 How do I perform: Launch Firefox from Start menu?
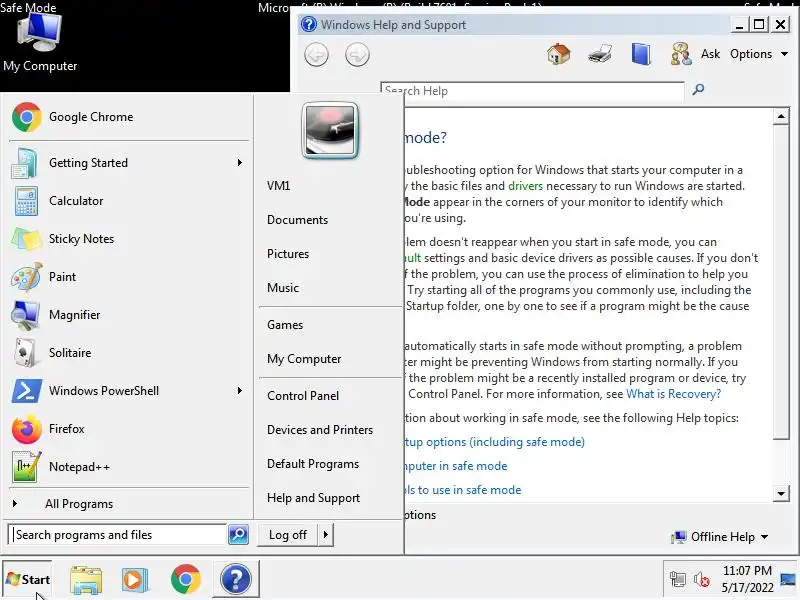128,429
